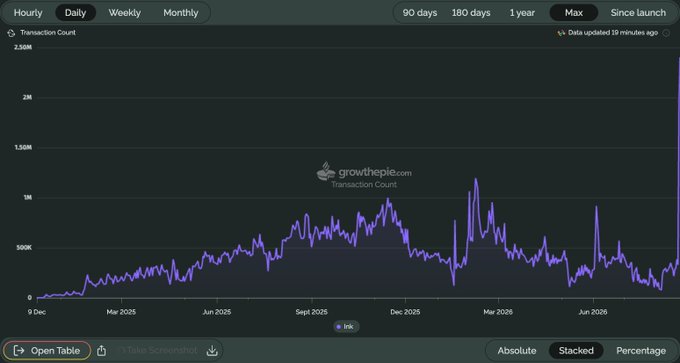Image resolution: width=680 pixels, height=363 pixels.
Task: Click the chart peak above 1M after Dec 2025
Action: [x=476, y=179]
